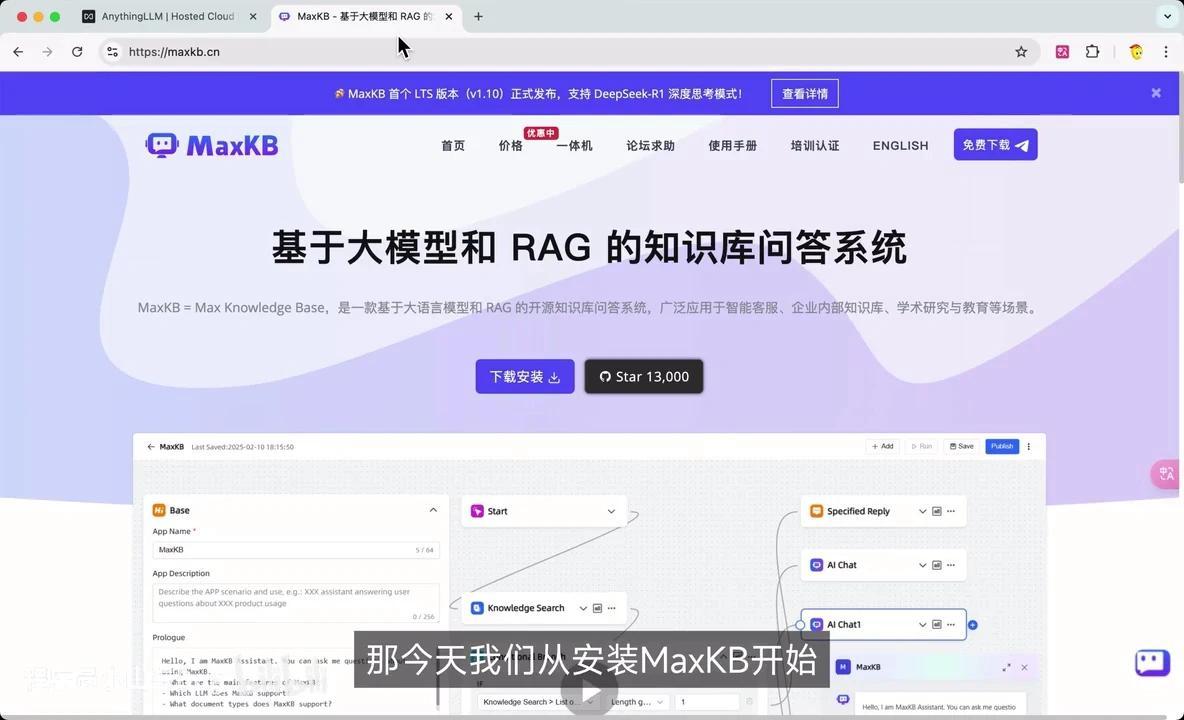Click the MaxKB logo
This screenshot has height=720, width=1184.
pyautogui.click(x=212, y=145)
